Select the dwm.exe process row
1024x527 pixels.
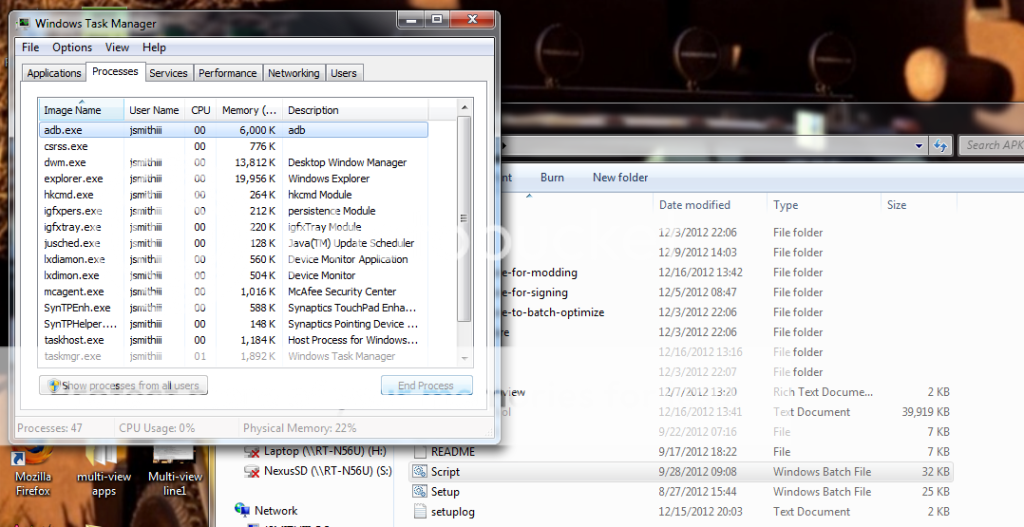234,163
